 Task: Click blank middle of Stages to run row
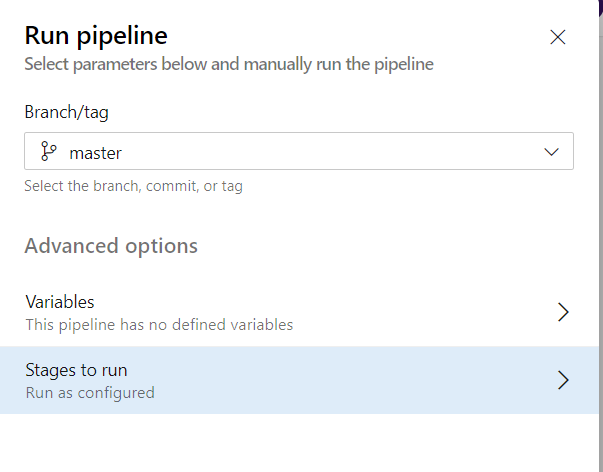coord(380,380)
